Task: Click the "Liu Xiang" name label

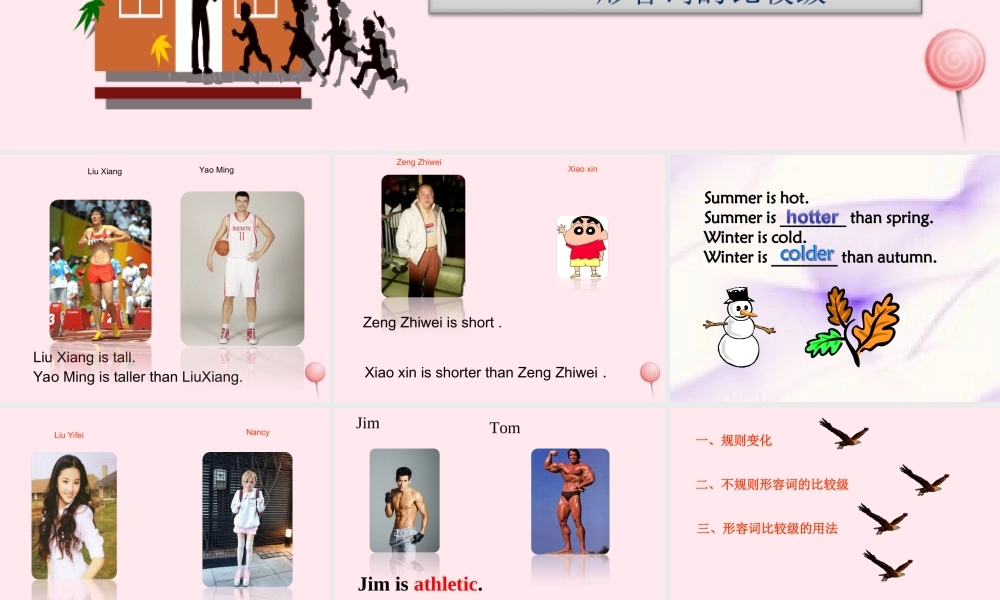Action: (105, 172)
